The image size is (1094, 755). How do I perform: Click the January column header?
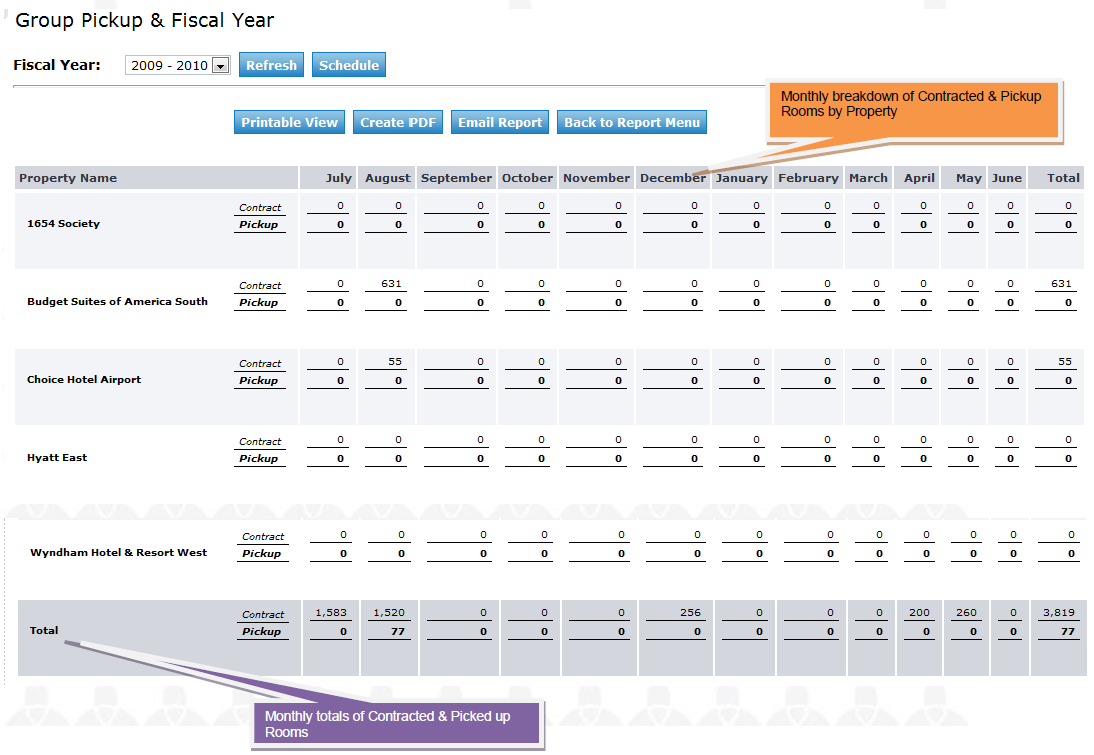tap(742, 178)
